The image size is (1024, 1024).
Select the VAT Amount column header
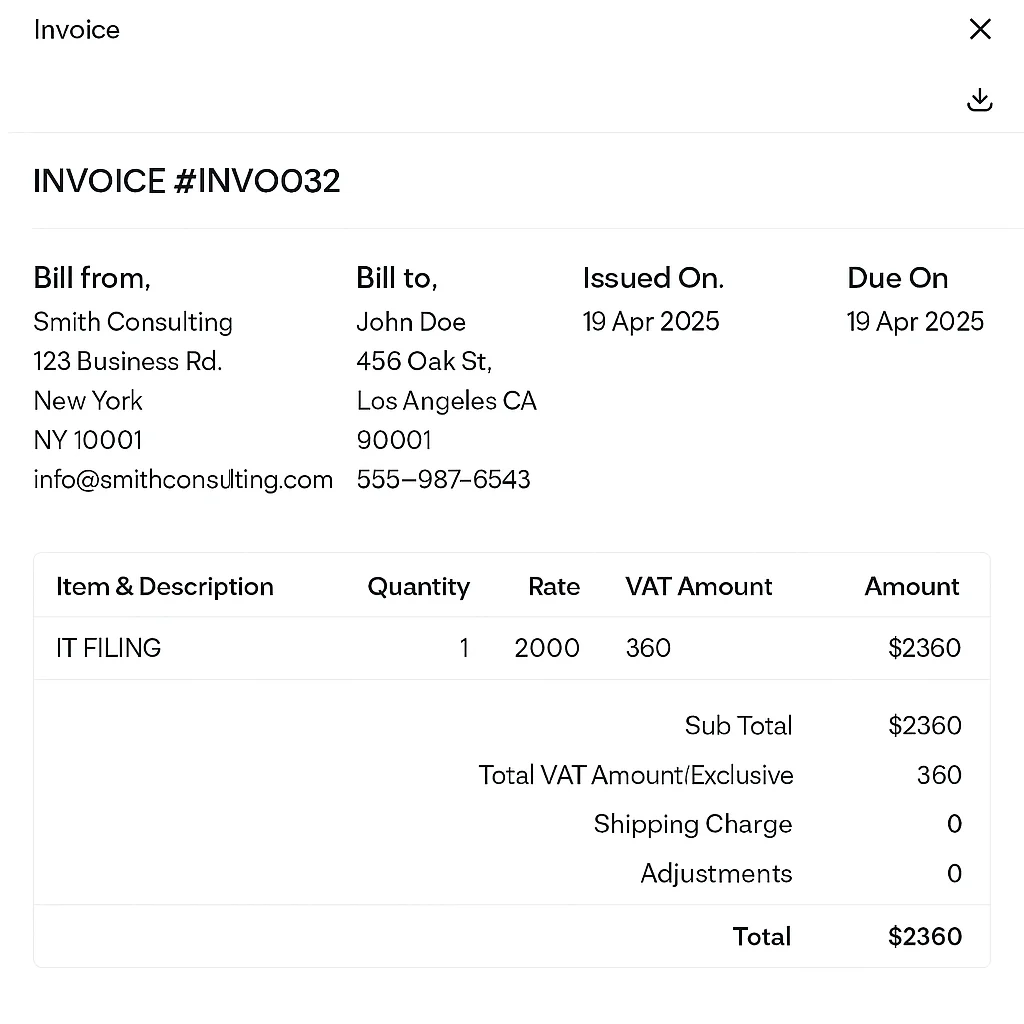pos(698,587)
